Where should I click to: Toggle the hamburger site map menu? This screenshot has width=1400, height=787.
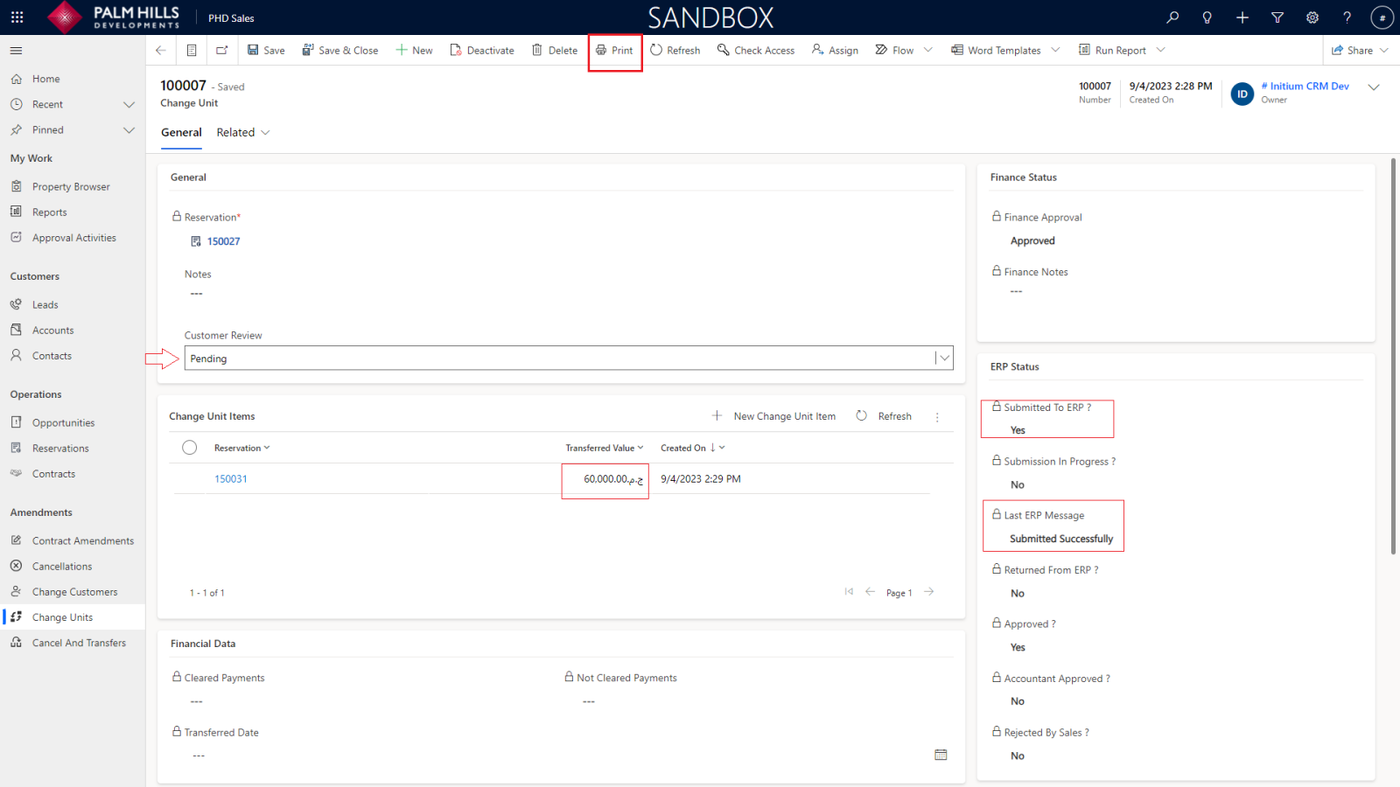[x=16, y=50]
